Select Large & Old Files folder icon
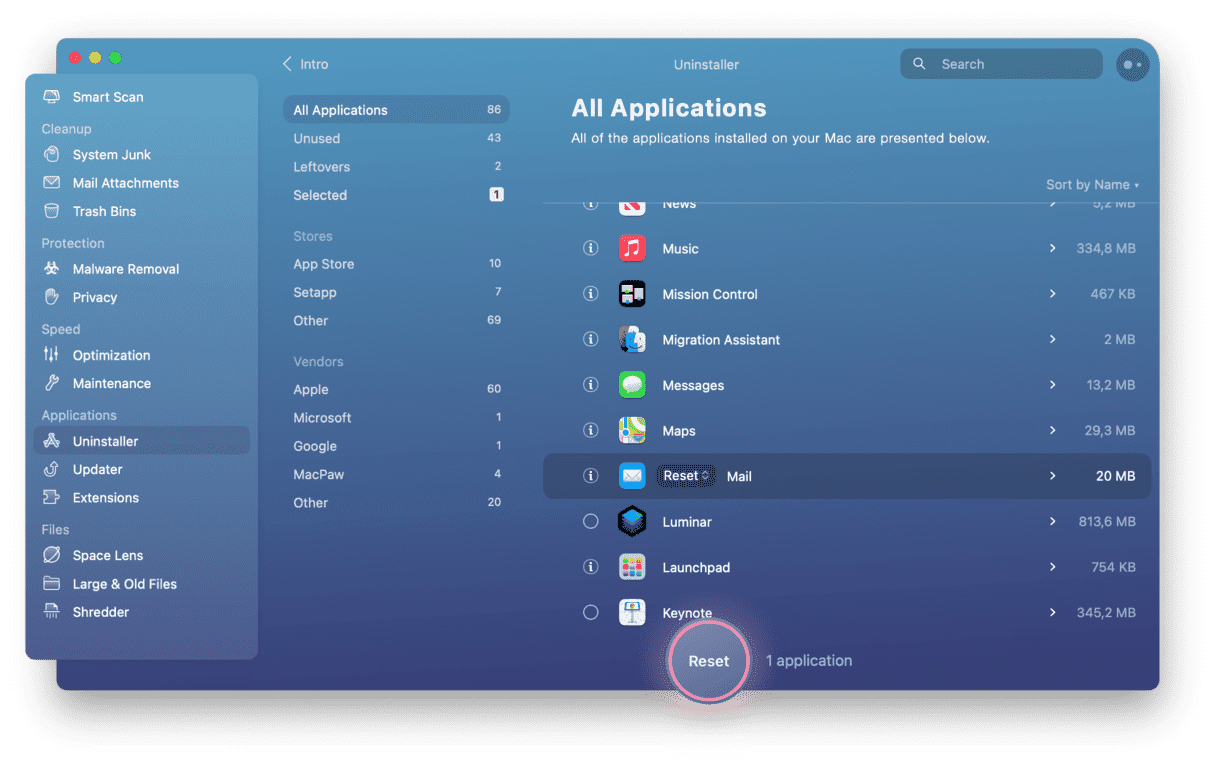 point(52,583)
